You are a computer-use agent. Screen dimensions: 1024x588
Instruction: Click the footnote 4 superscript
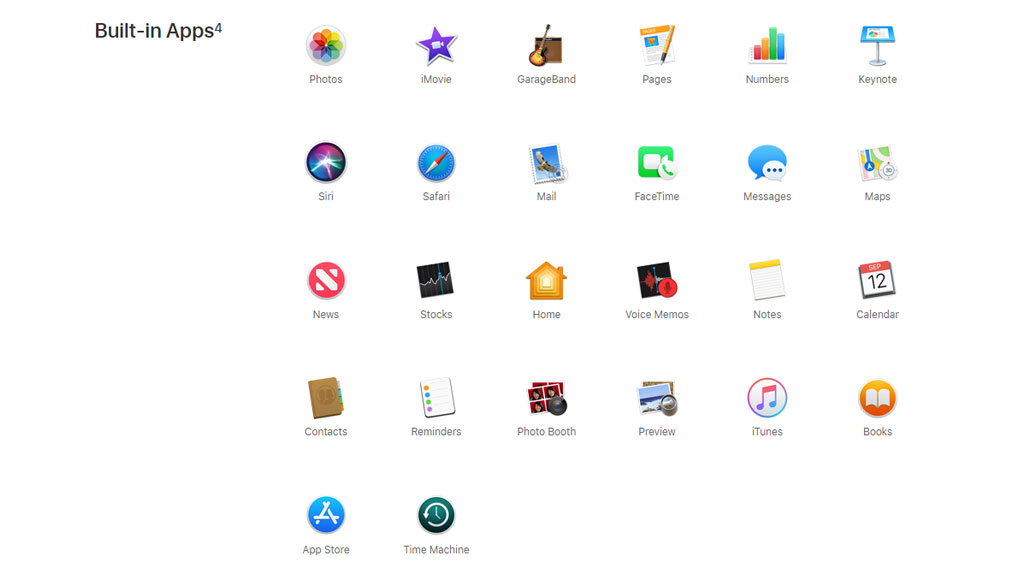click(x=218, y=28)
